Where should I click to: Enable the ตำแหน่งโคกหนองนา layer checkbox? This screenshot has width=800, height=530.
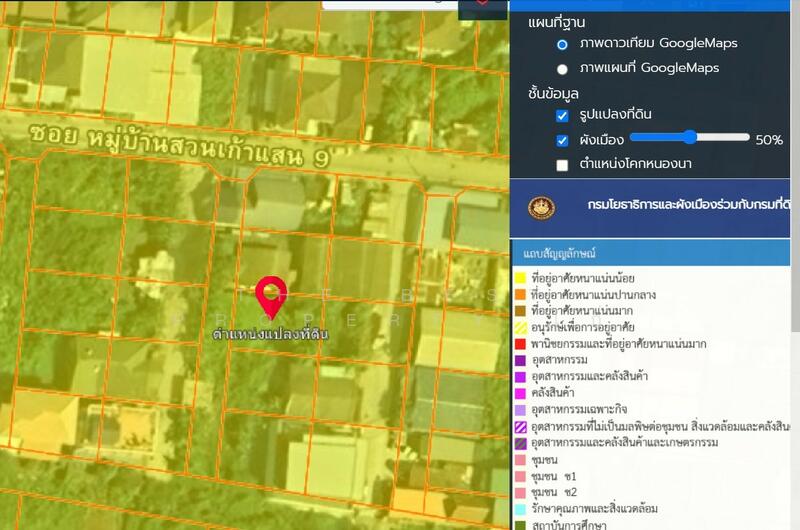click(x=562, y=163)
